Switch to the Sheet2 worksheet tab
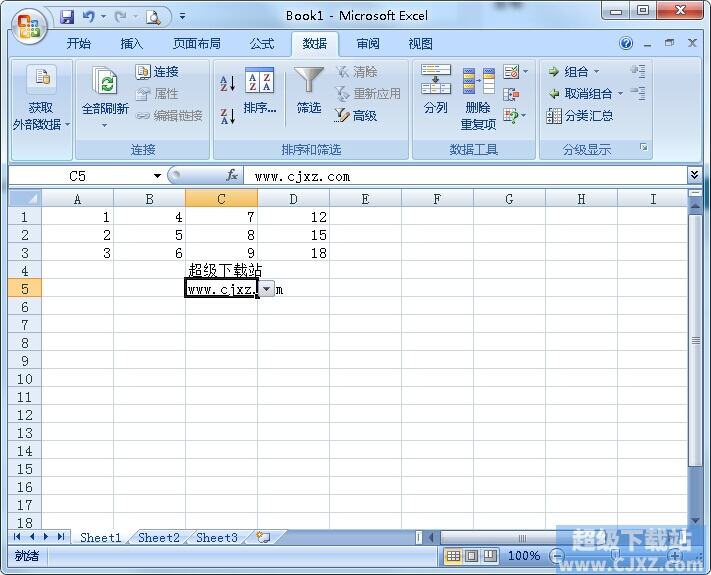 tap(158, 538)
